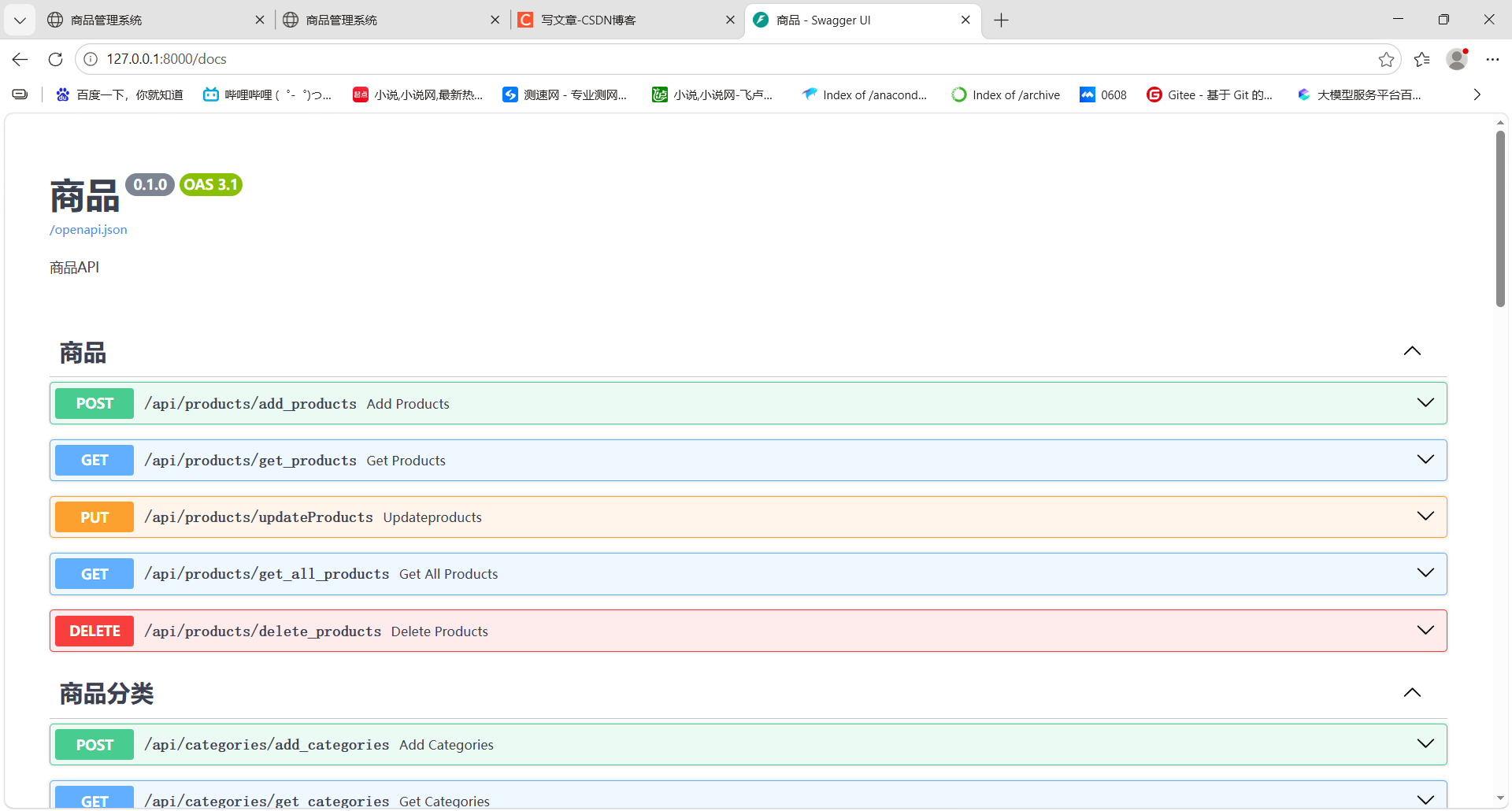The image size is (1512, 811).
Task: Open the favorites list icon
Action: coord(1422,59)
